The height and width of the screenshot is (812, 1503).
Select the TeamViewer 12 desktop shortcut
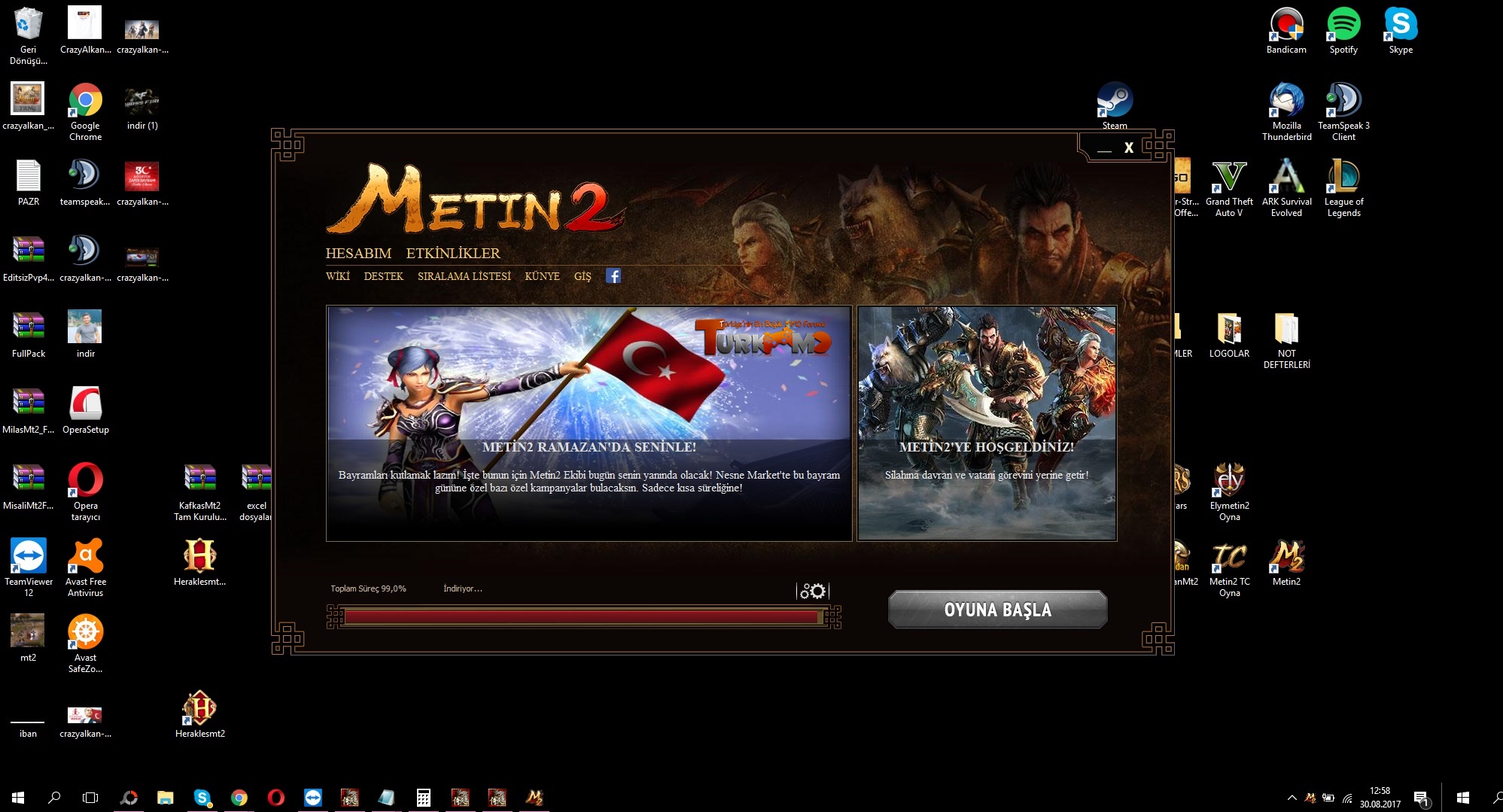[29, 568]
